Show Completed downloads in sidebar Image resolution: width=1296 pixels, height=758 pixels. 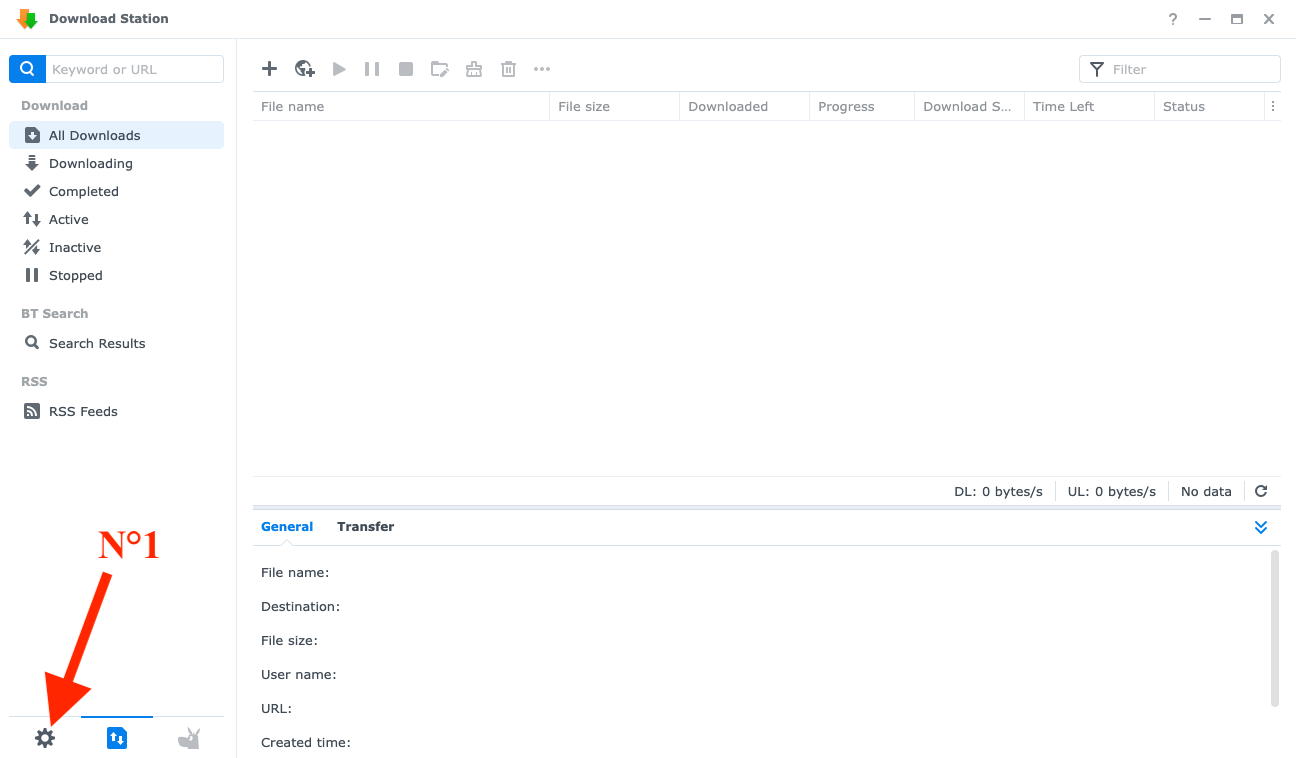[x=84, y=191]
